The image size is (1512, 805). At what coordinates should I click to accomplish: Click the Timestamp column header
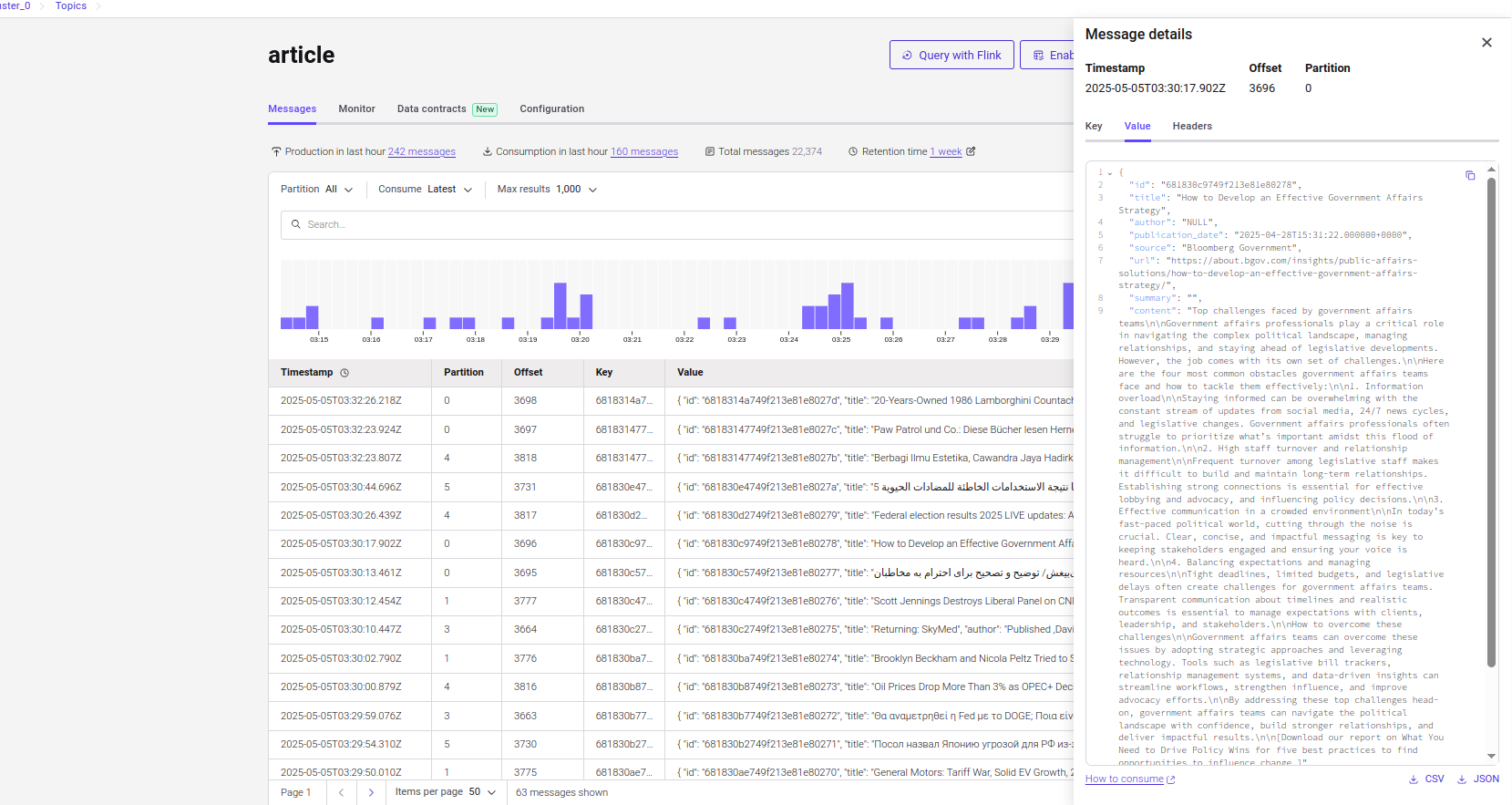(x=306, y=373)
